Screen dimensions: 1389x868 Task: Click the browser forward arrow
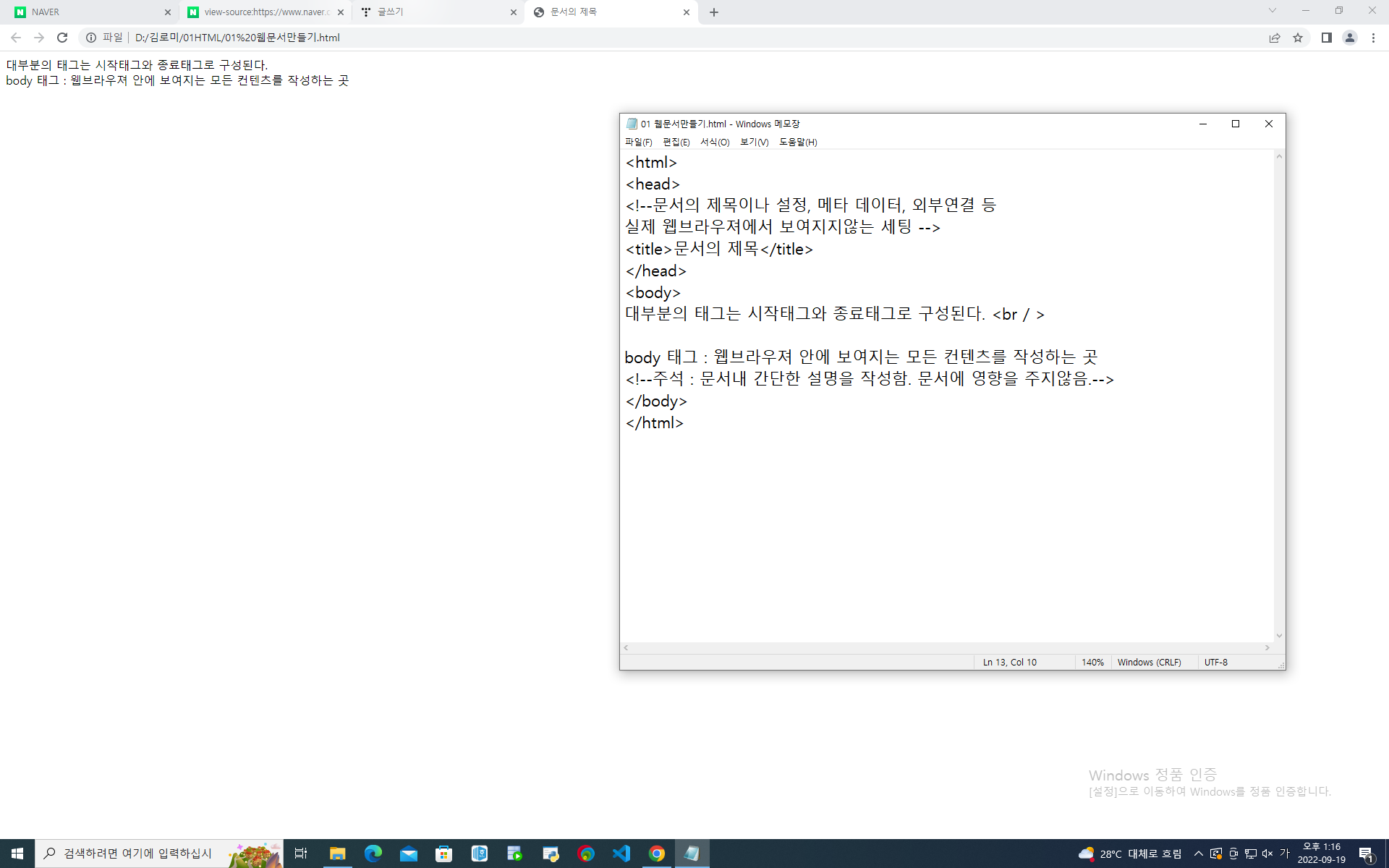coord(39,38)
